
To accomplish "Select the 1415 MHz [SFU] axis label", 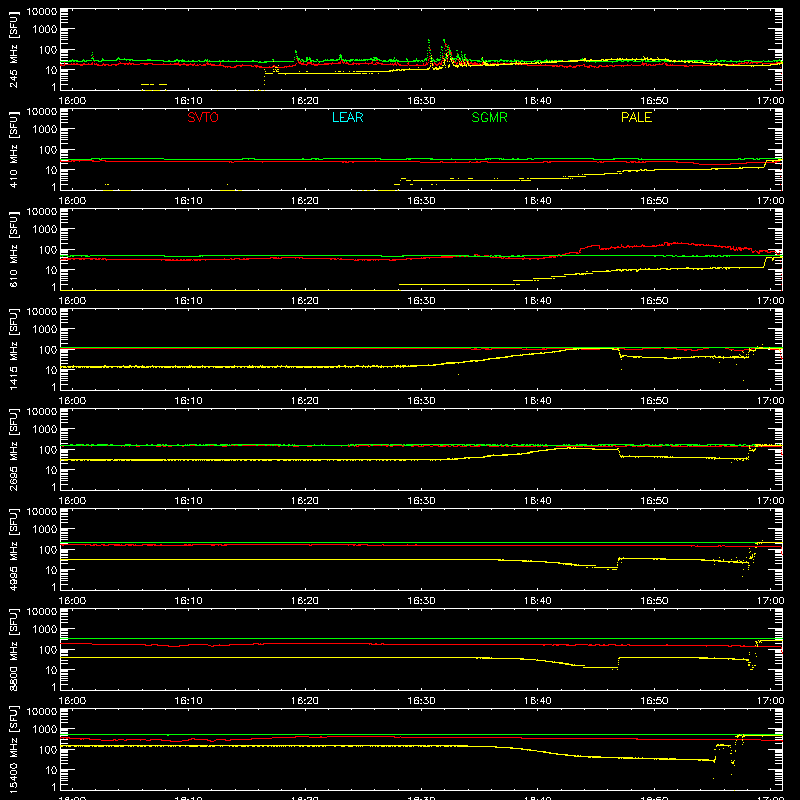I will coord(13,349).
